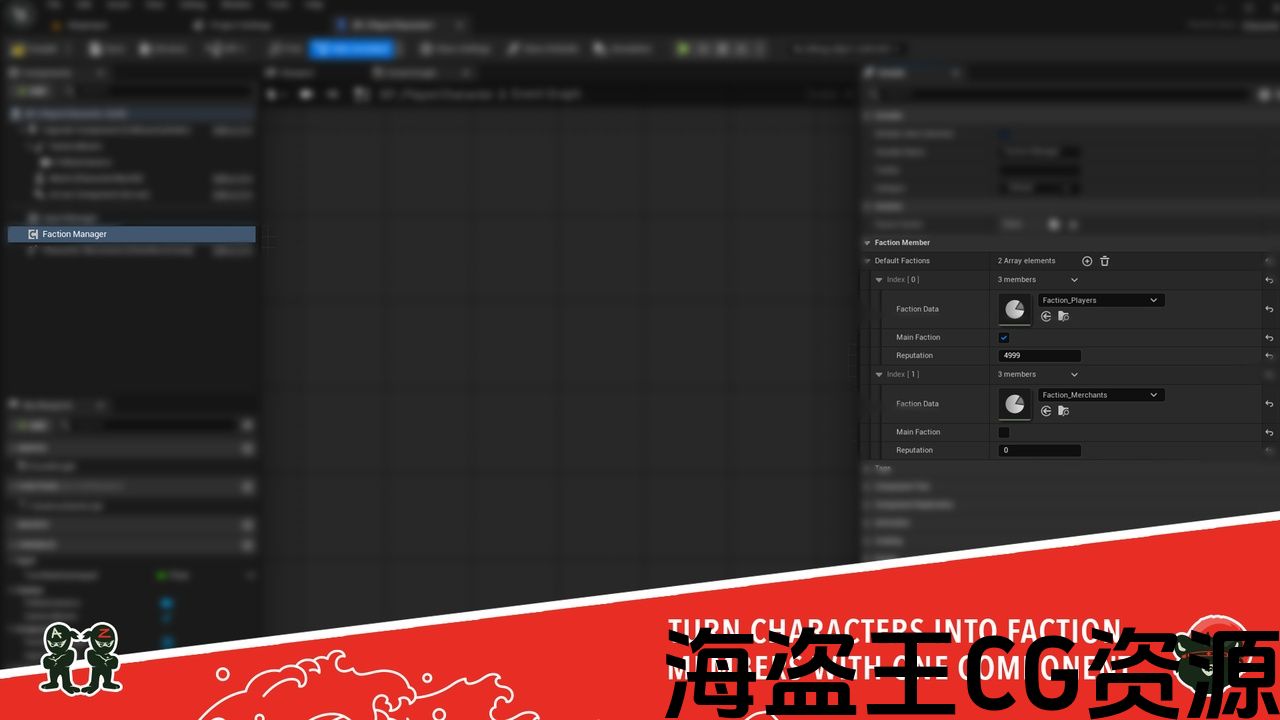Browse to Faction_Players in Content Browser
The width and height of the screenshot is (1280, 720).
click(x=1063, y=316)
